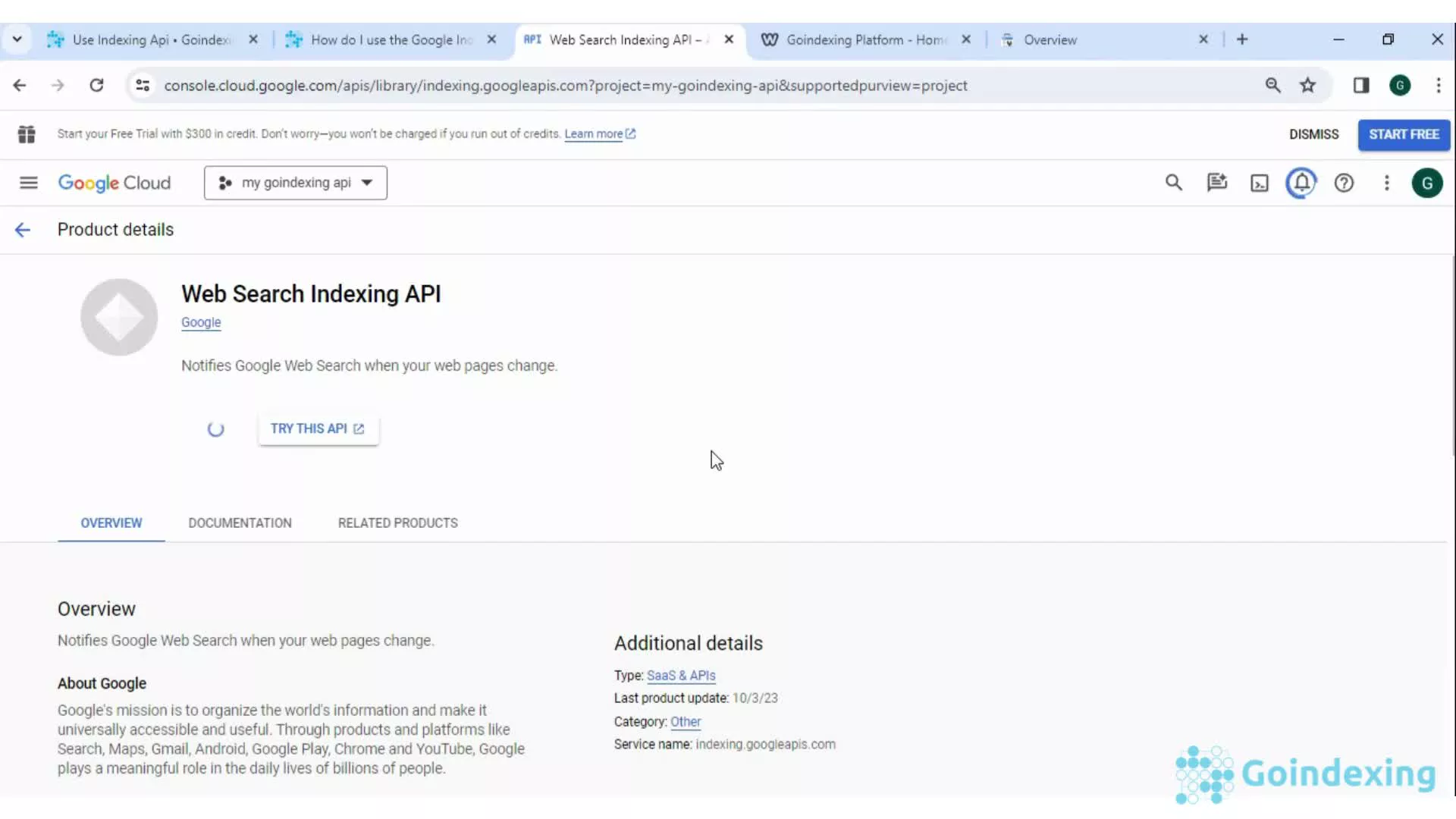Open the SaaS & APIs type link

click(681, 676)
